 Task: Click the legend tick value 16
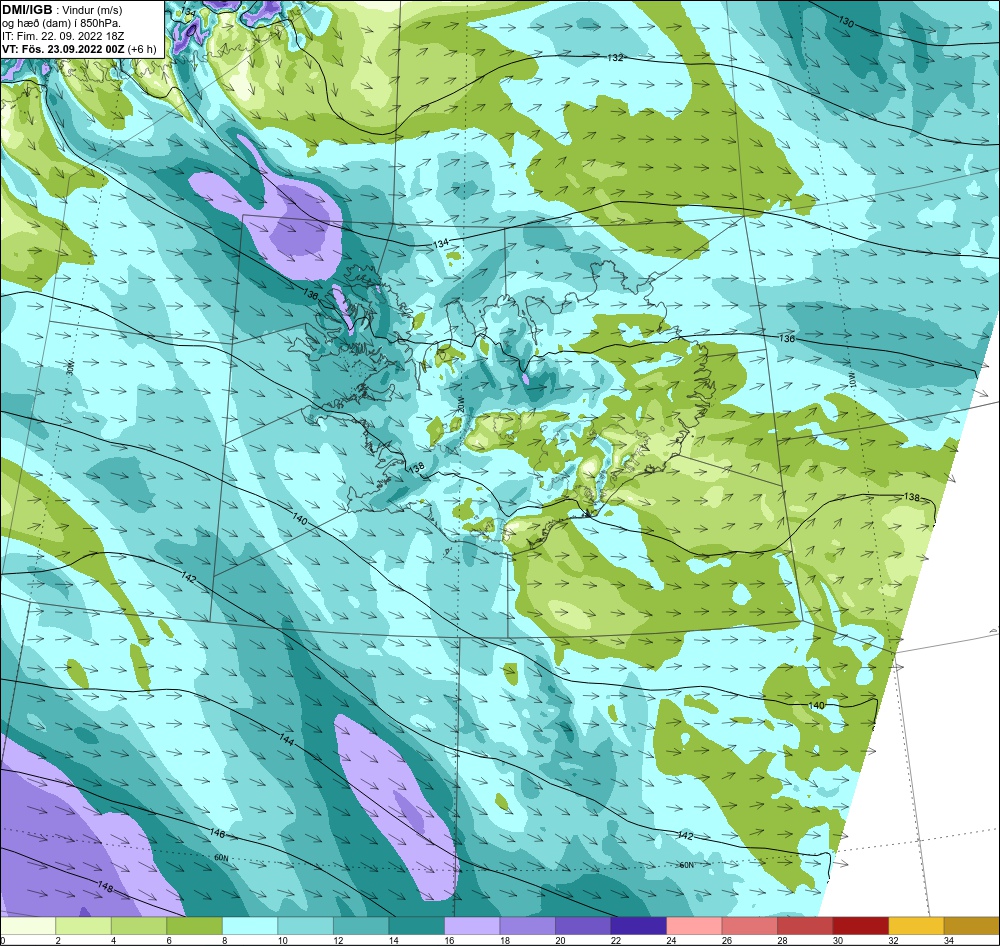[x=449, y=940]
